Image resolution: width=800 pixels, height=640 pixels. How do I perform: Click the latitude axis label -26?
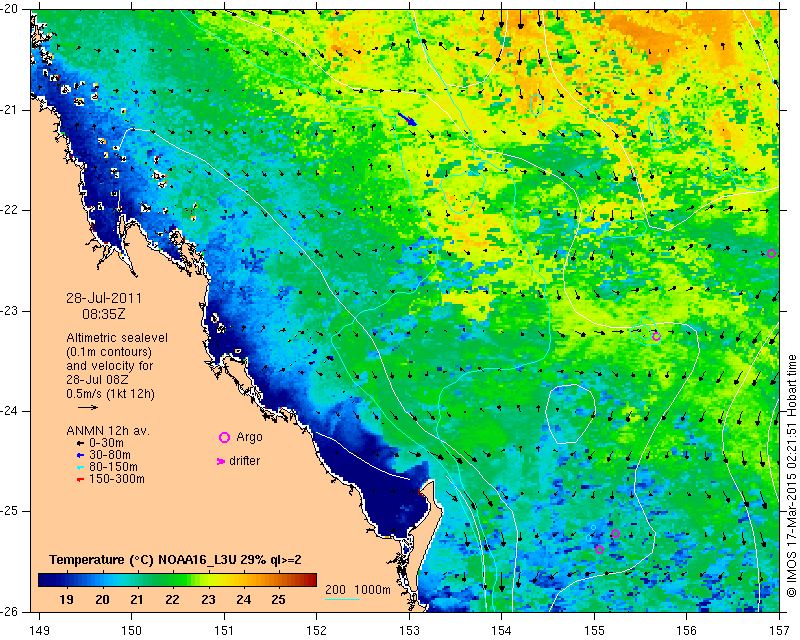[x=11, y=611]
